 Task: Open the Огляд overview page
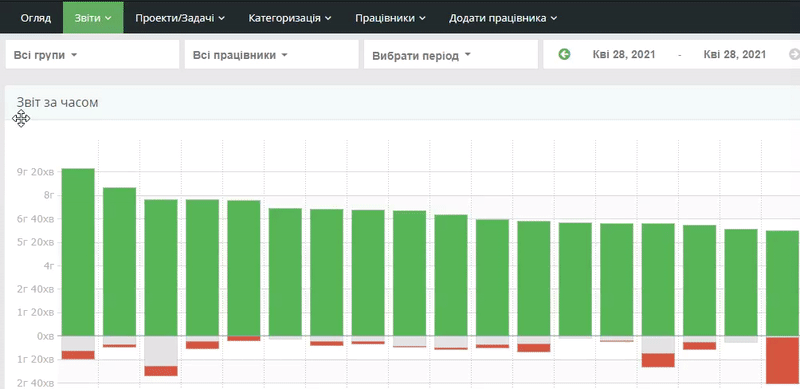[x=36, y=18]
